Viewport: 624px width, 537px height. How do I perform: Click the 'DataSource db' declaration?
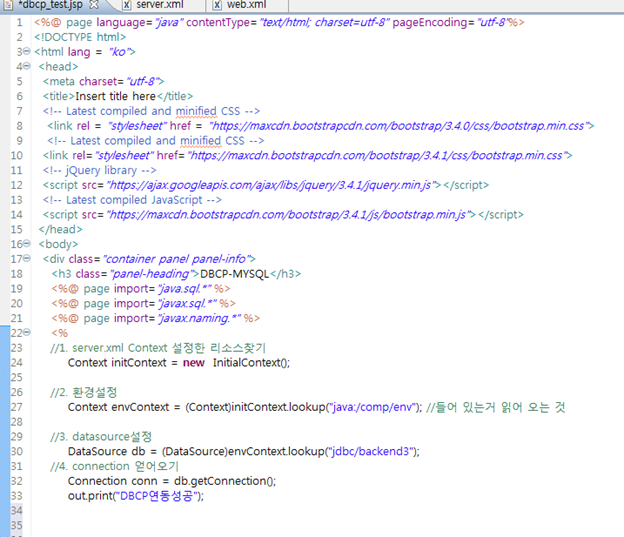pos(107,451)
